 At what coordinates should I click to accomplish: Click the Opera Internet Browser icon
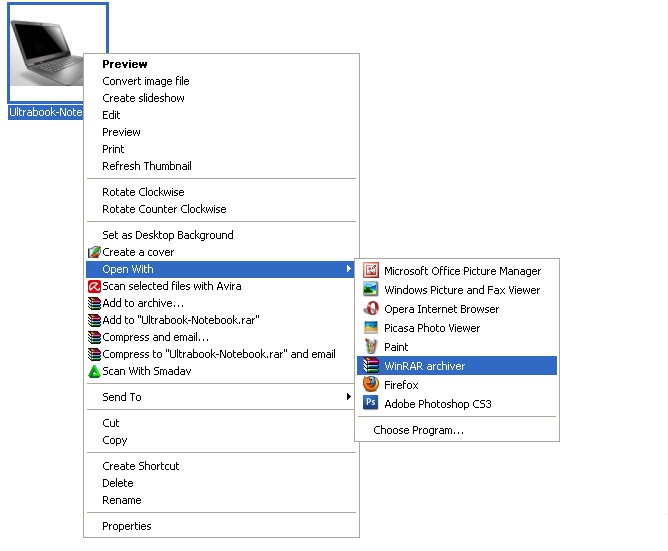[371, 309]
